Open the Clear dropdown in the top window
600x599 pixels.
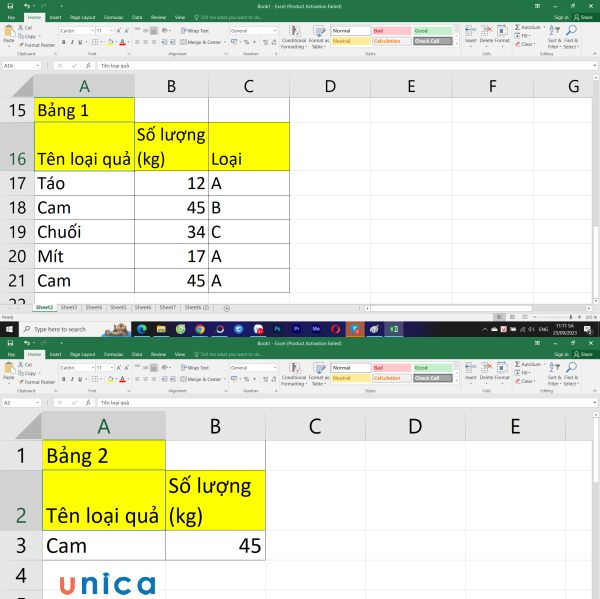coord(525,44)
